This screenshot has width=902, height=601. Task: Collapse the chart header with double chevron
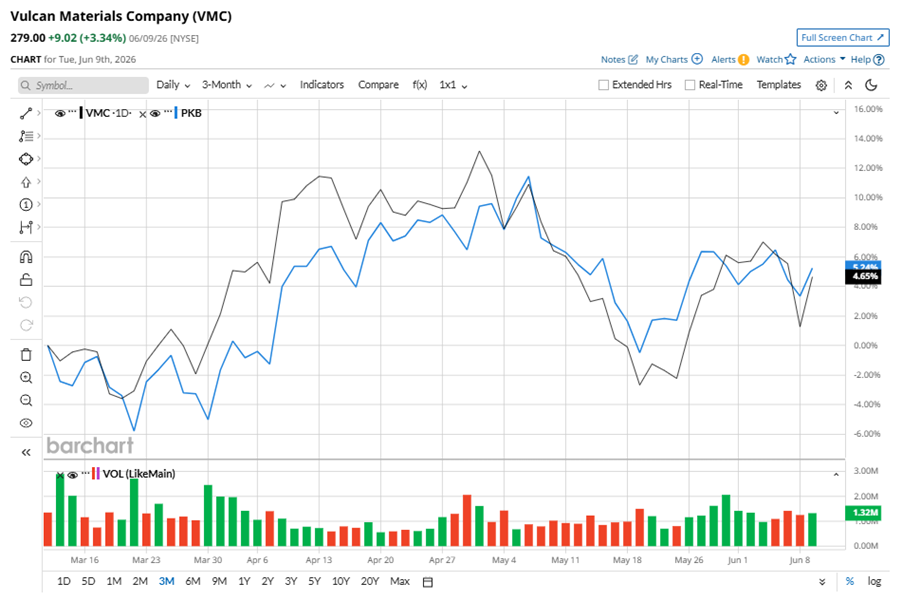tap(848, 85)
